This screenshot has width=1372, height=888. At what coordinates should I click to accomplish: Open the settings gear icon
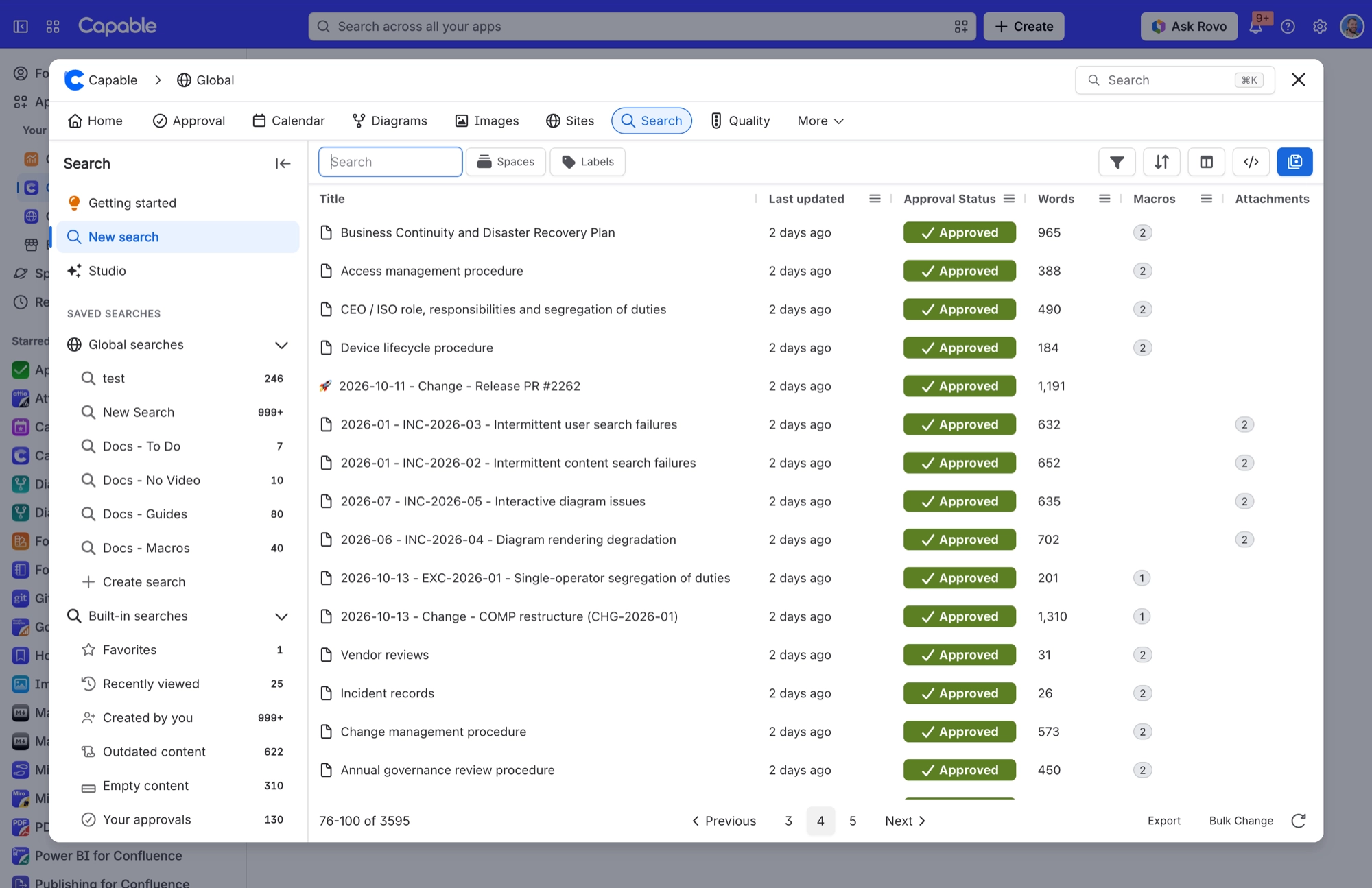point(1320,27)
